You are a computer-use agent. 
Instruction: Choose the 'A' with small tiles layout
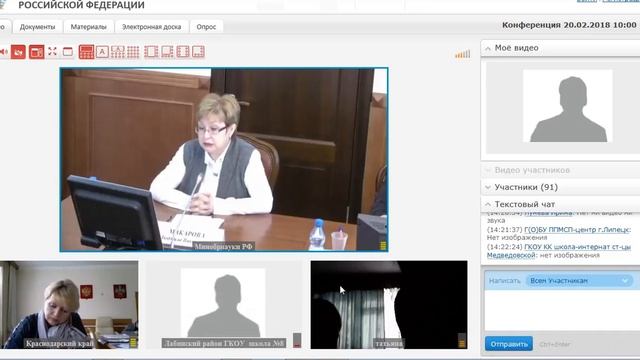point(118,52)
